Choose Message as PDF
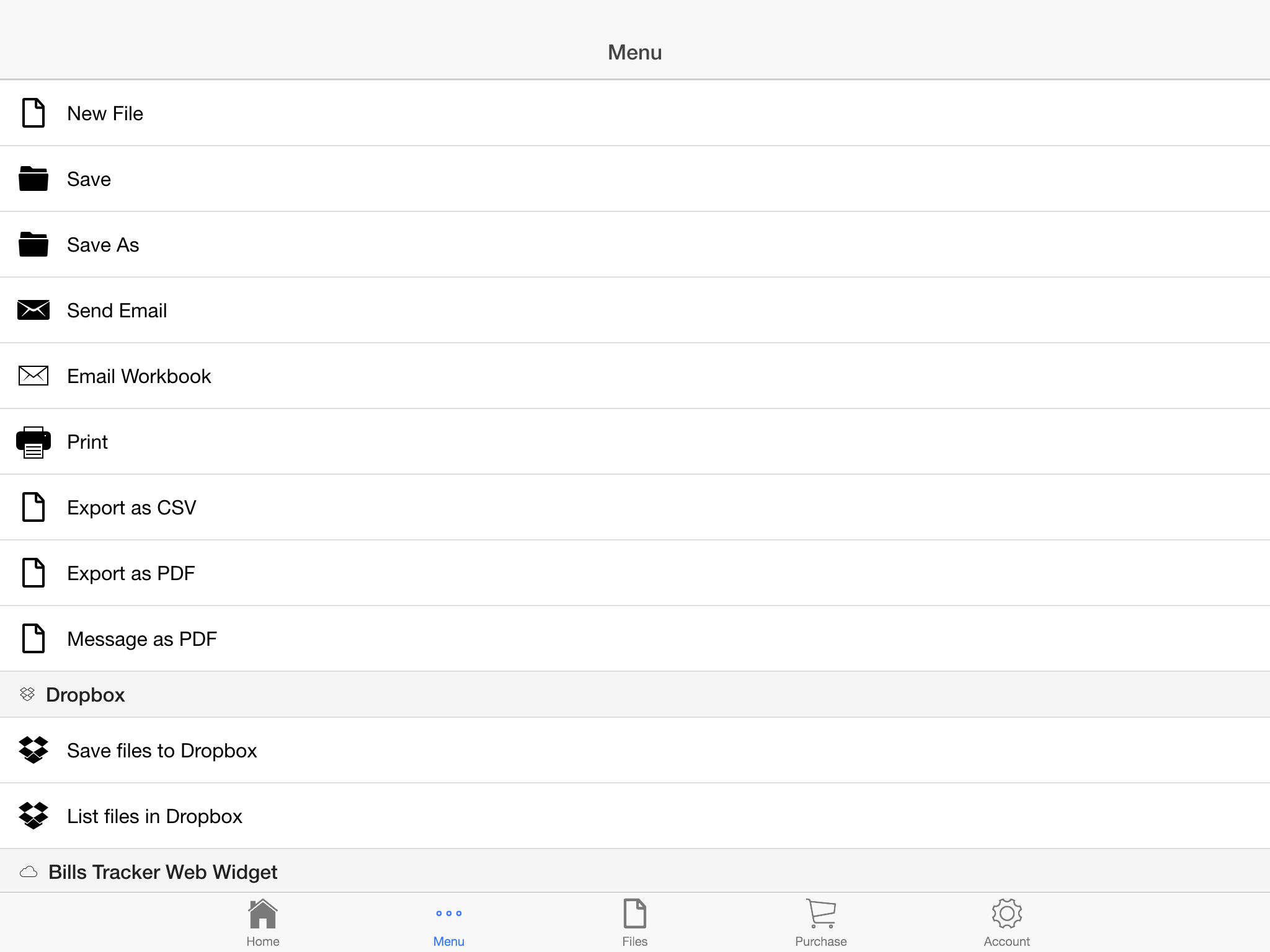The width and height of the screenshot is (1270, 952). coord(635,638)
